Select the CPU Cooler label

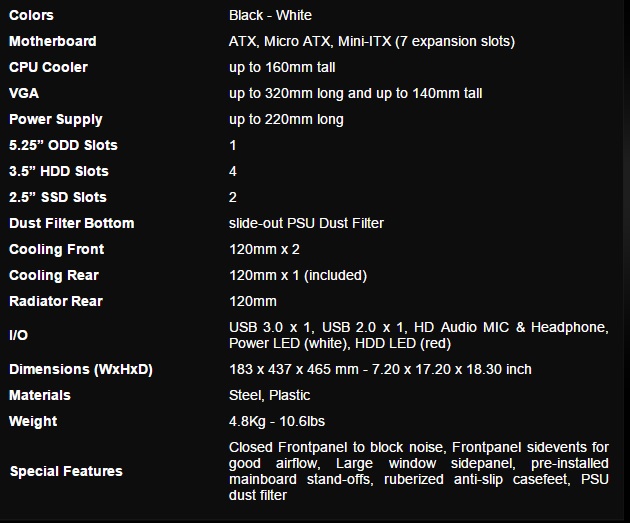tap(48, 67)
